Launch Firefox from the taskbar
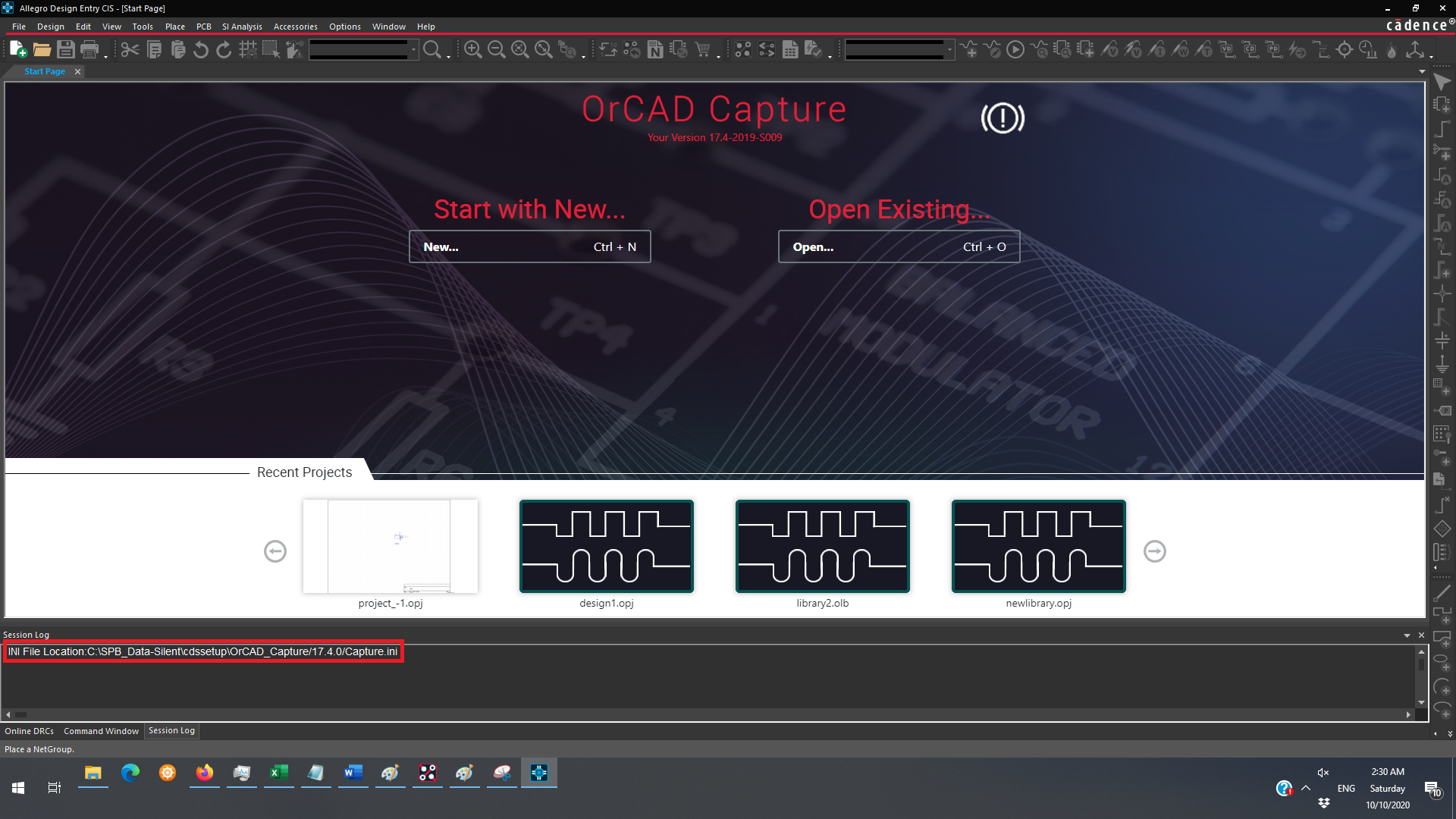This screenshot has height=819, width=1456. point(205,773)
